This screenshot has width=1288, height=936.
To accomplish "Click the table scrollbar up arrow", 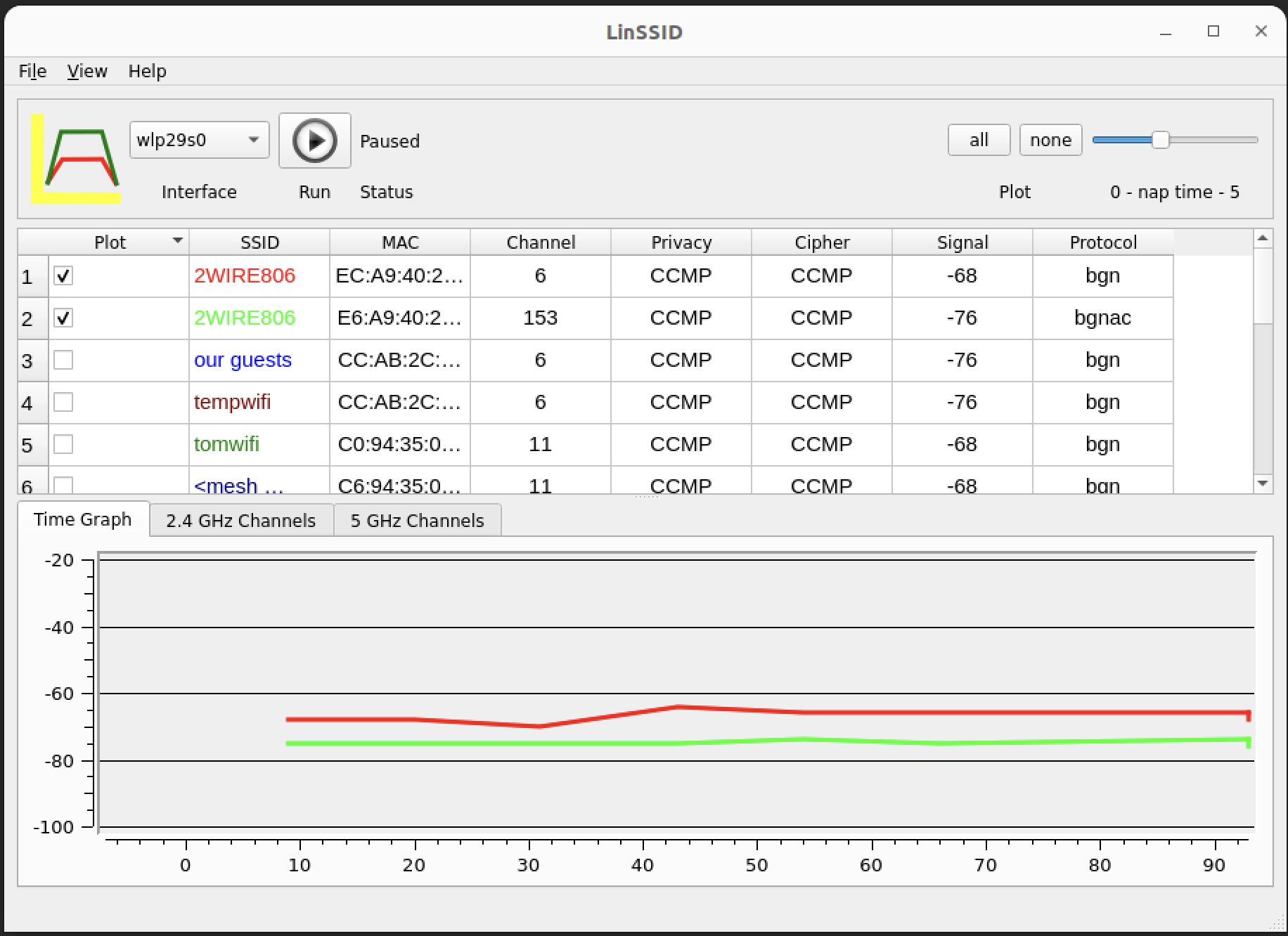I will click(x=1263, y=239).
